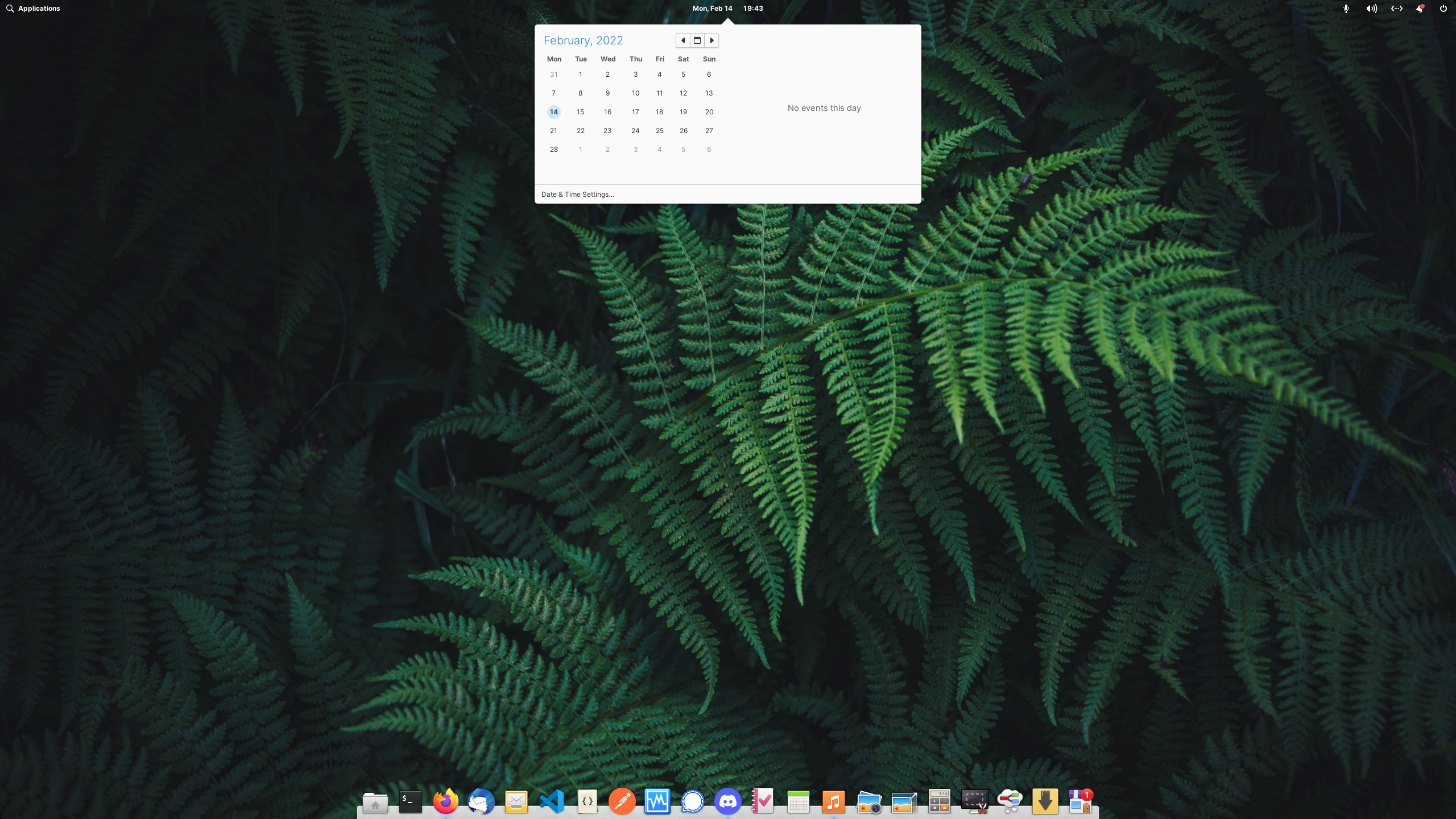The height and width of the screenshot is (819, 1456).
Task: Open the microphone indicator in panel
Action: [x=1346, y=9]
